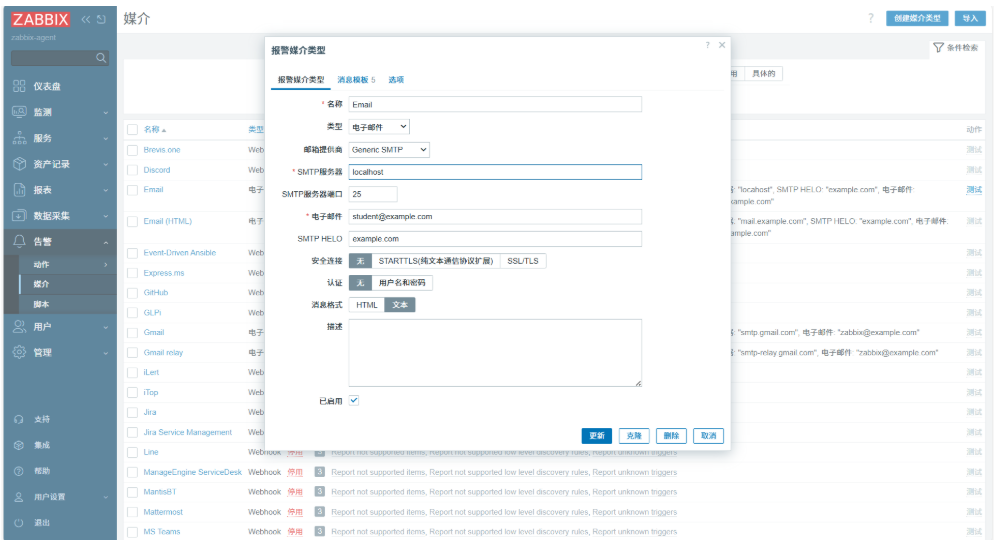This screenshot has width=1000, height=549.
Task: Expand the 监测 menu chevron
Action: pos(106,113)
